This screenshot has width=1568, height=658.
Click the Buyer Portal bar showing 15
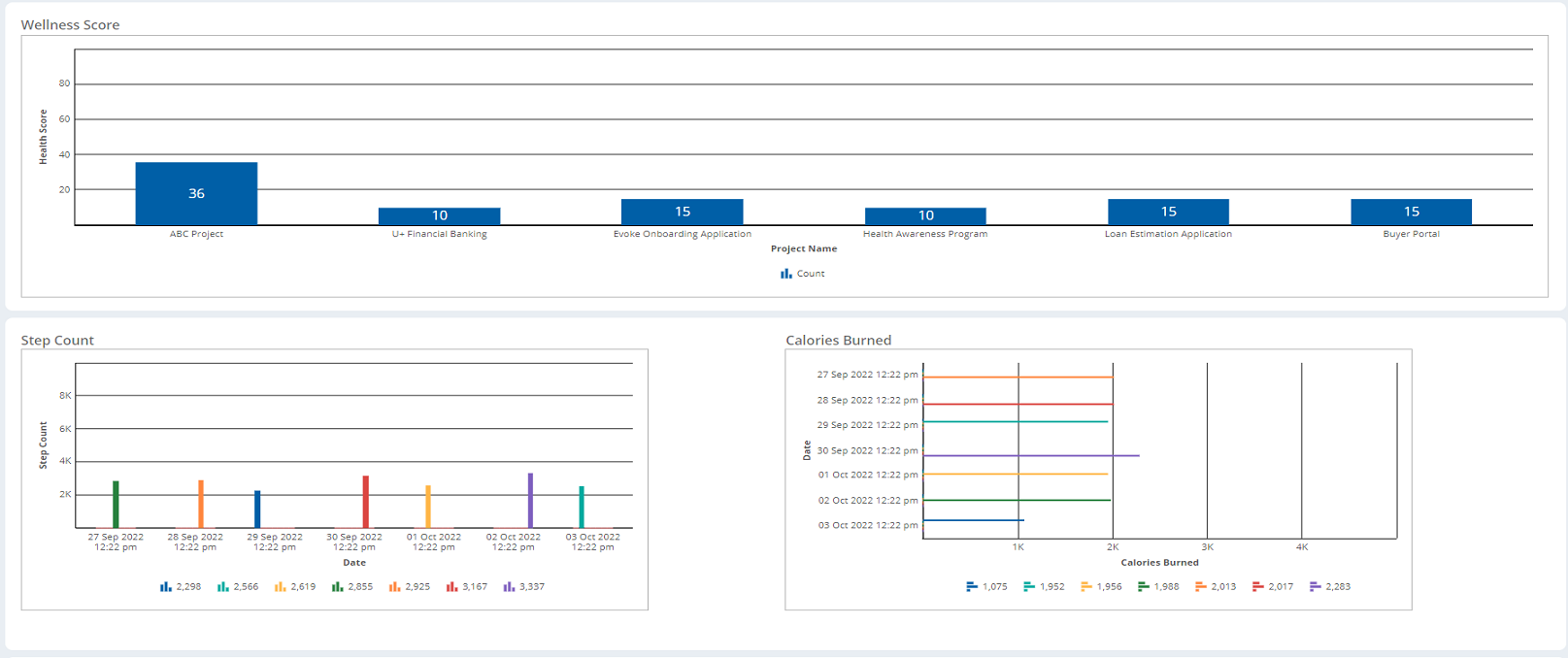(x=1412, y=212)
